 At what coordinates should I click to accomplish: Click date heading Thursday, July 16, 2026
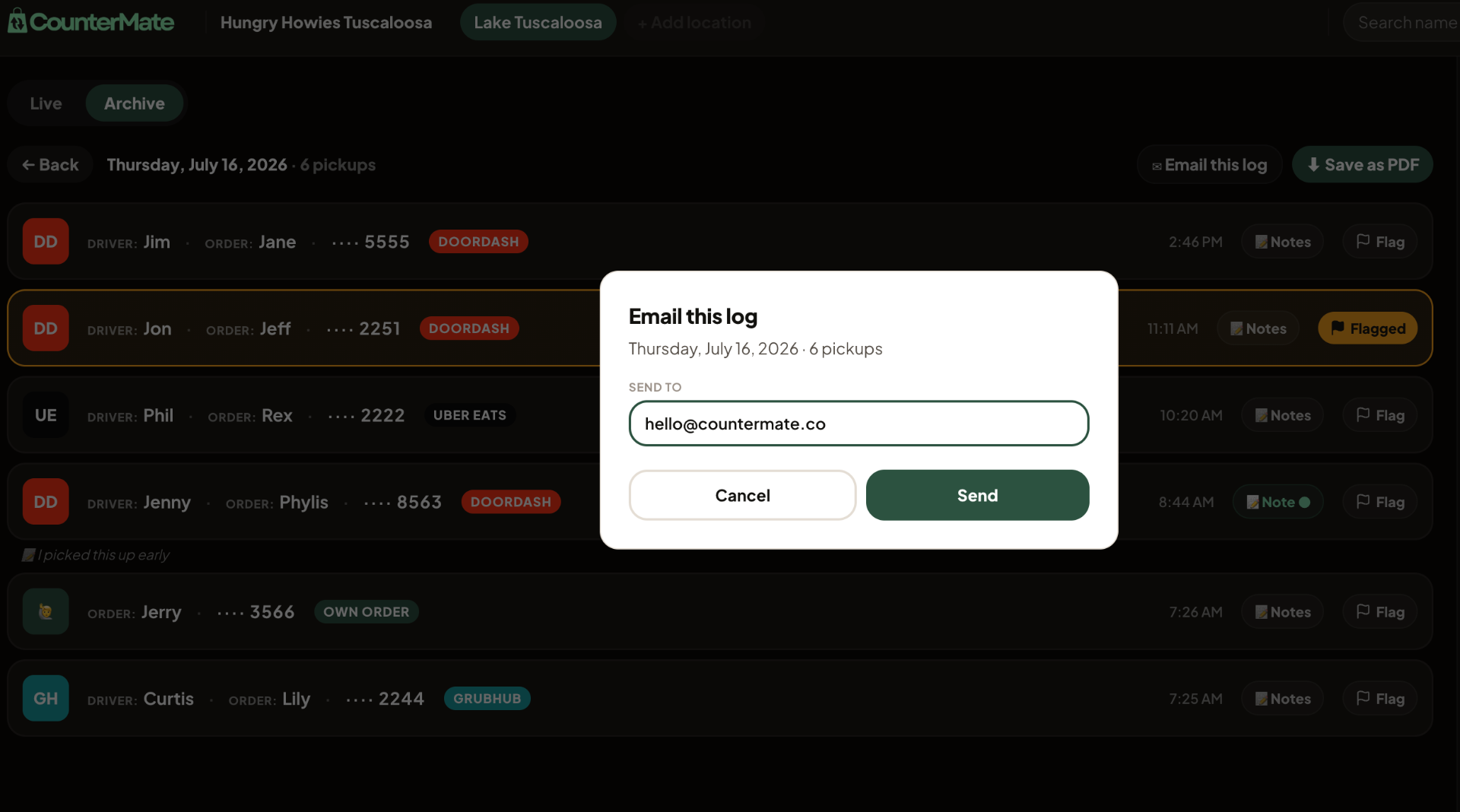(197, 165)
